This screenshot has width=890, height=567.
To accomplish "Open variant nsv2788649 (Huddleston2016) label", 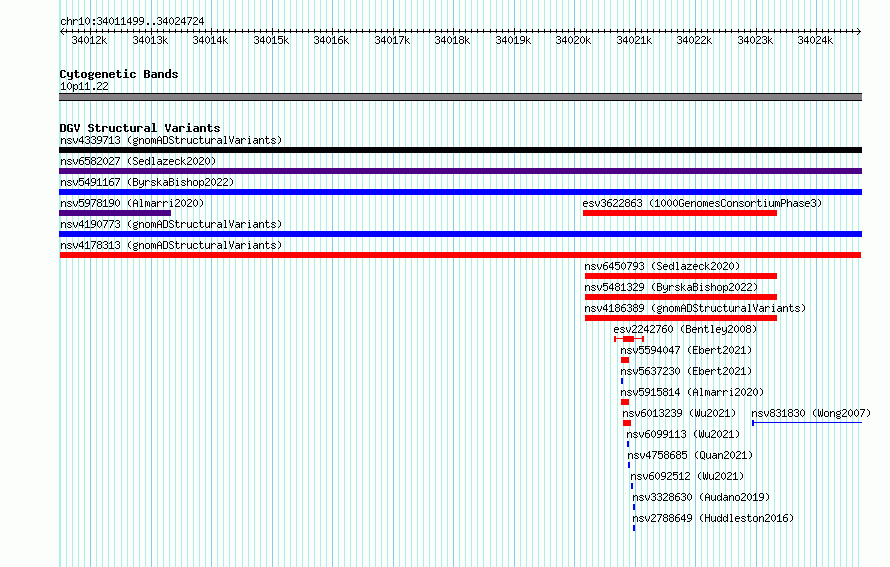I will pyautogui.click(x=713, y=518).
